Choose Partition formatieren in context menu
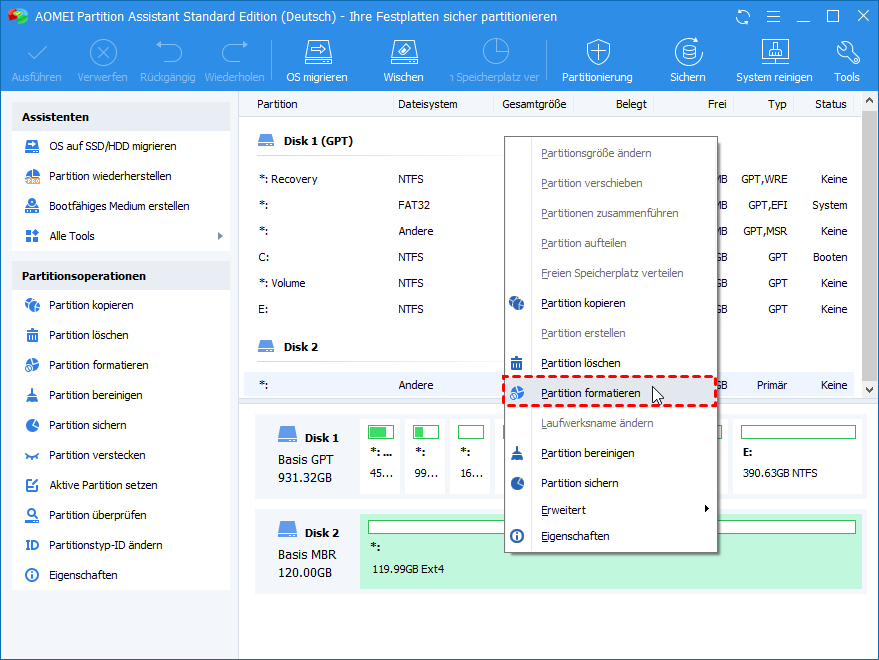 coord(610,393)
